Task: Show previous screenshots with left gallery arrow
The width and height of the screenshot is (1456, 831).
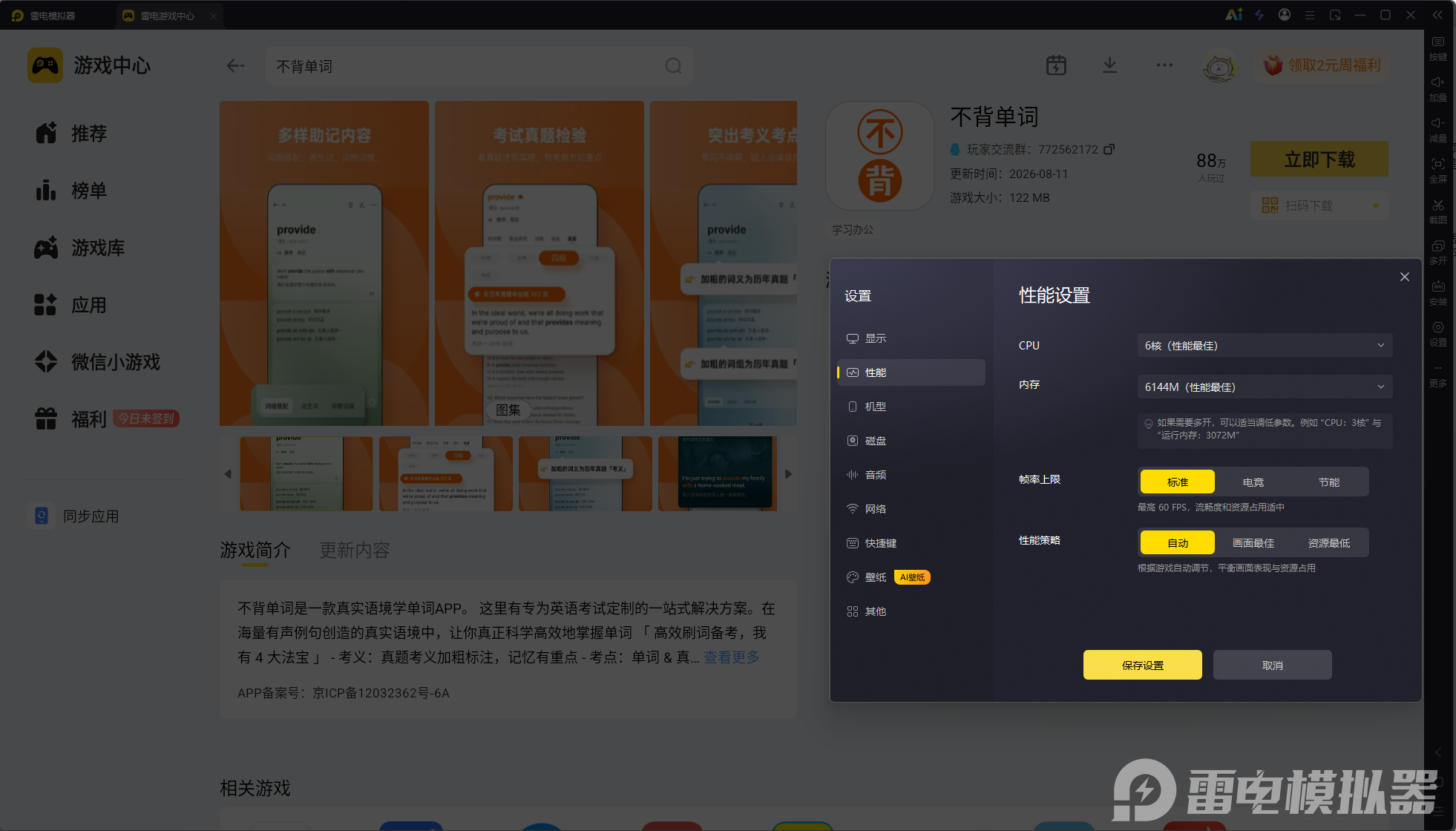Action: (228, 473)
